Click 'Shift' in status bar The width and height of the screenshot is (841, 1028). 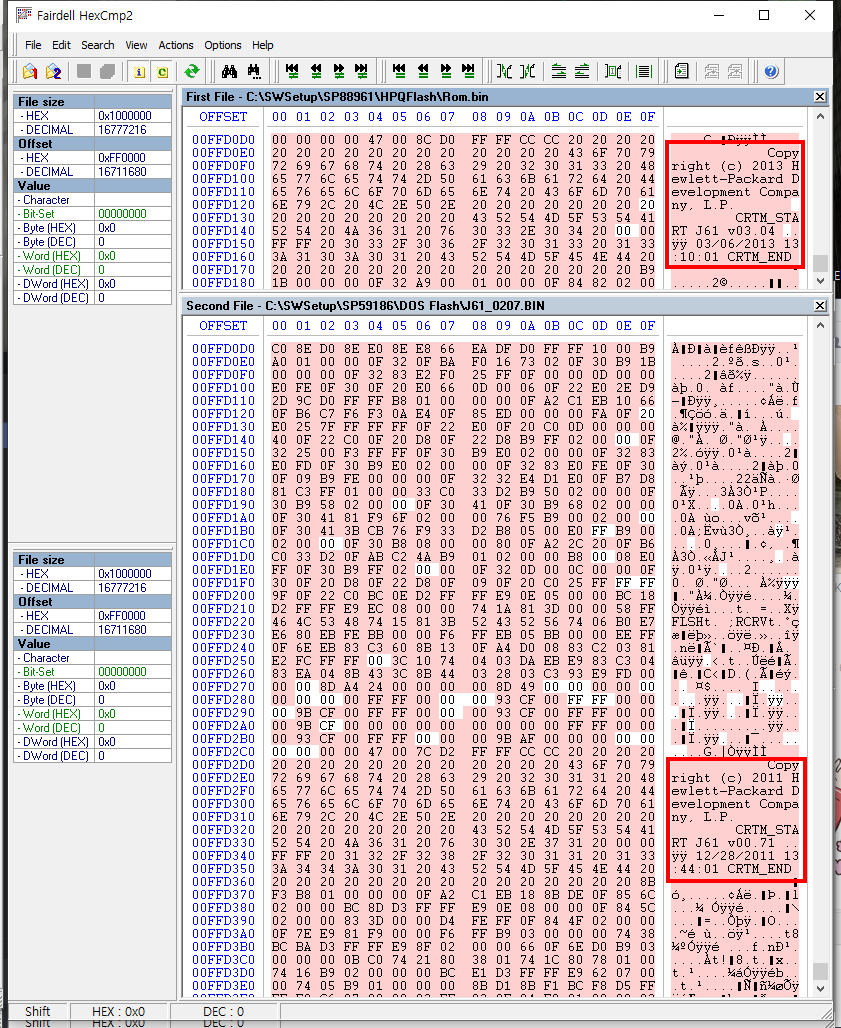(x=37, y=1012)
